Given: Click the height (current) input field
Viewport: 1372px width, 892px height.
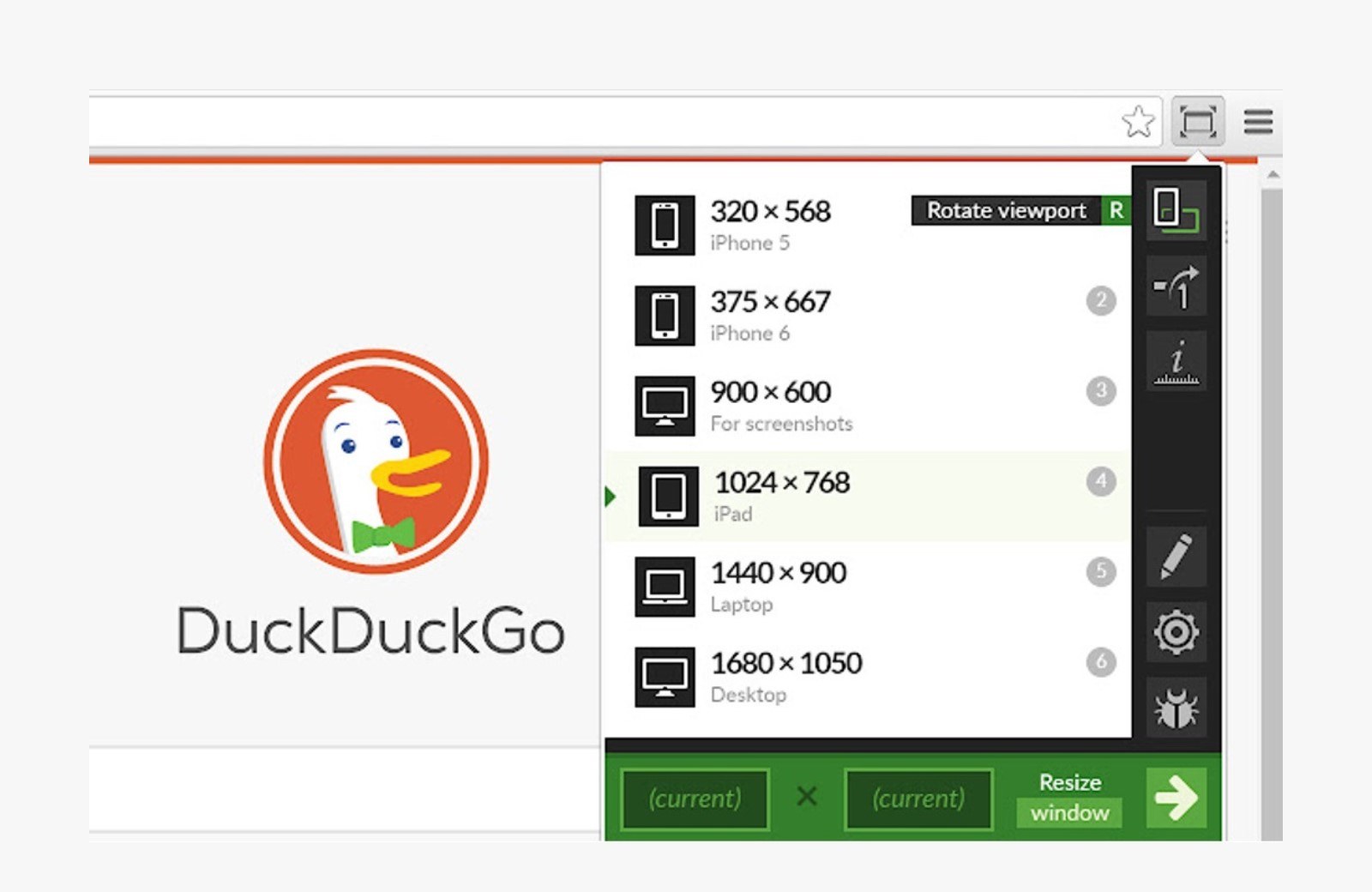Looking at the screenshot, I should [918, 799].
